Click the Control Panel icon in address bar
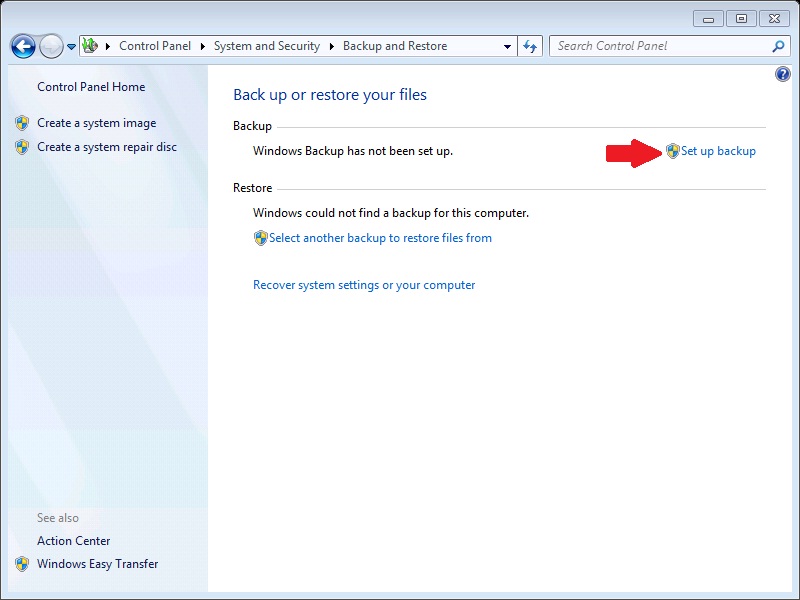The height and width of the screenshot is (600, 800). [x=91, y=46]
